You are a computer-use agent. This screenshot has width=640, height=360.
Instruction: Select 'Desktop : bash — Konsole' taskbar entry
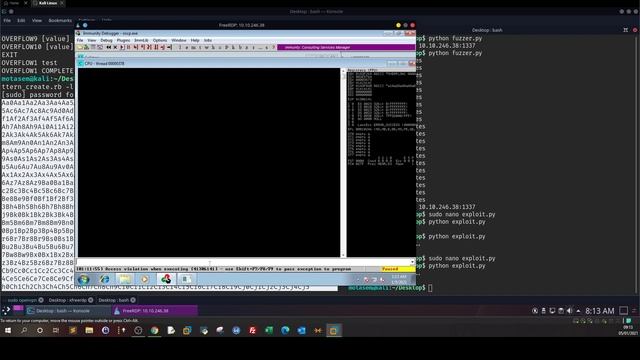tap(67, 311)
